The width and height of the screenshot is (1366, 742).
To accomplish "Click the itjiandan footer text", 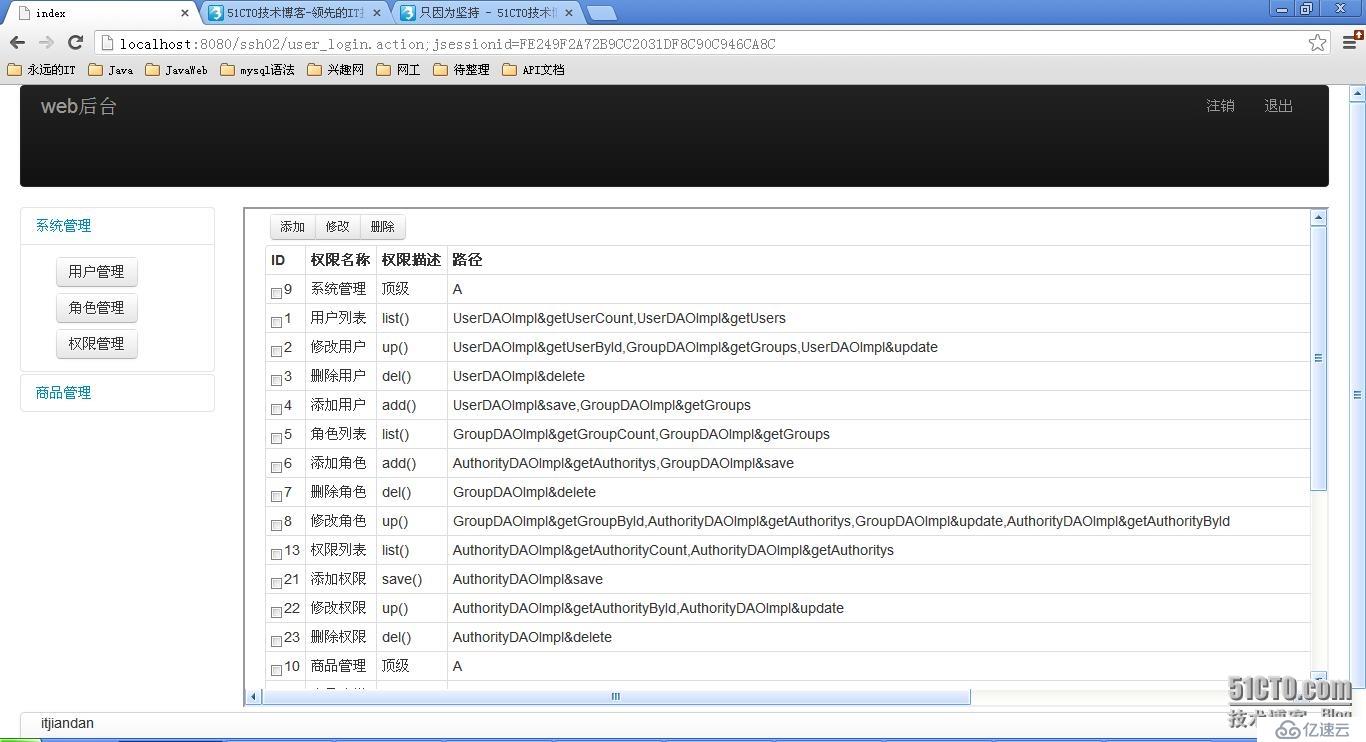I will pos(67,723).
